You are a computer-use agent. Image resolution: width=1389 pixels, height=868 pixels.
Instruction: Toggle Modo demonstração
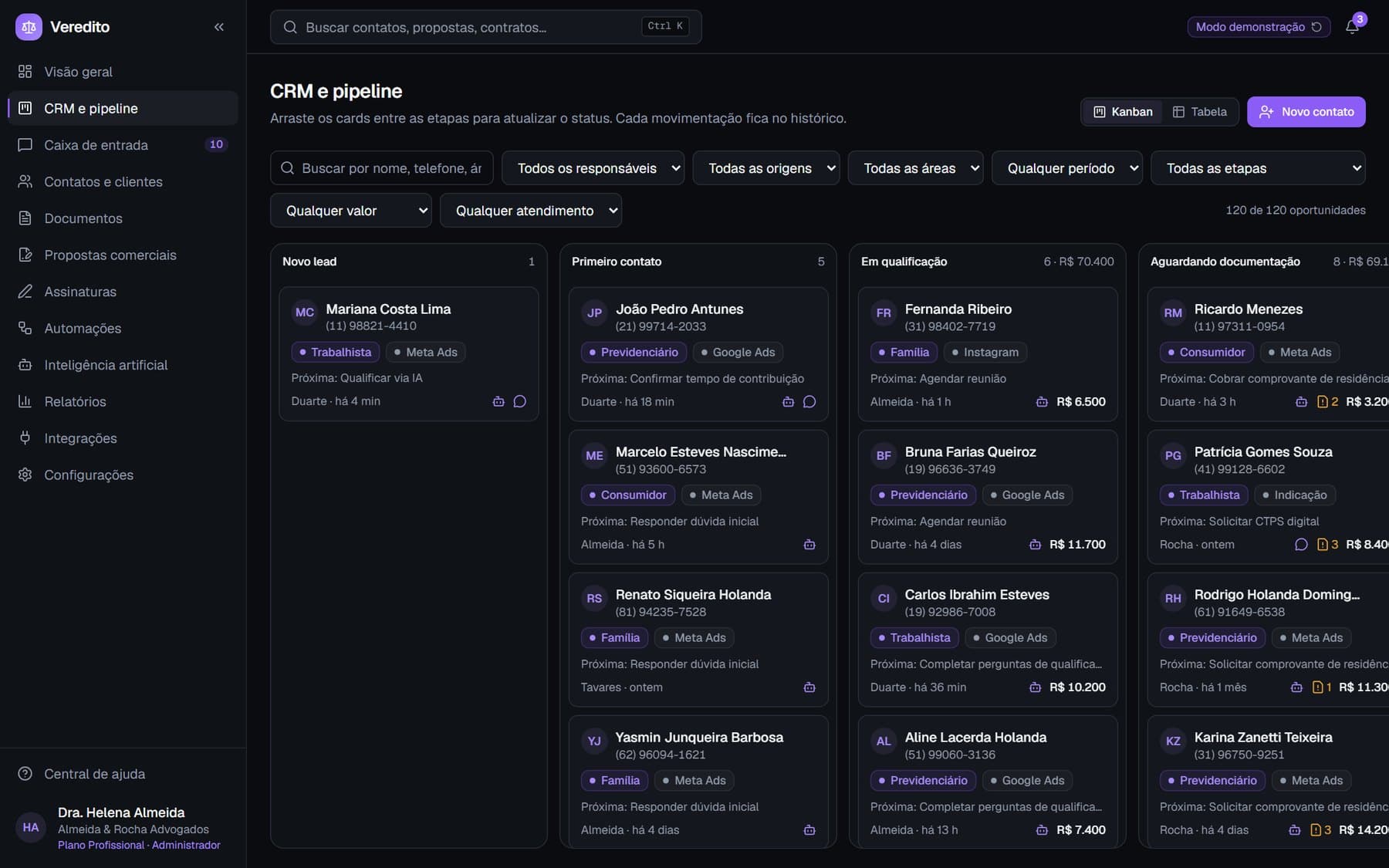tap(1259, 27)
